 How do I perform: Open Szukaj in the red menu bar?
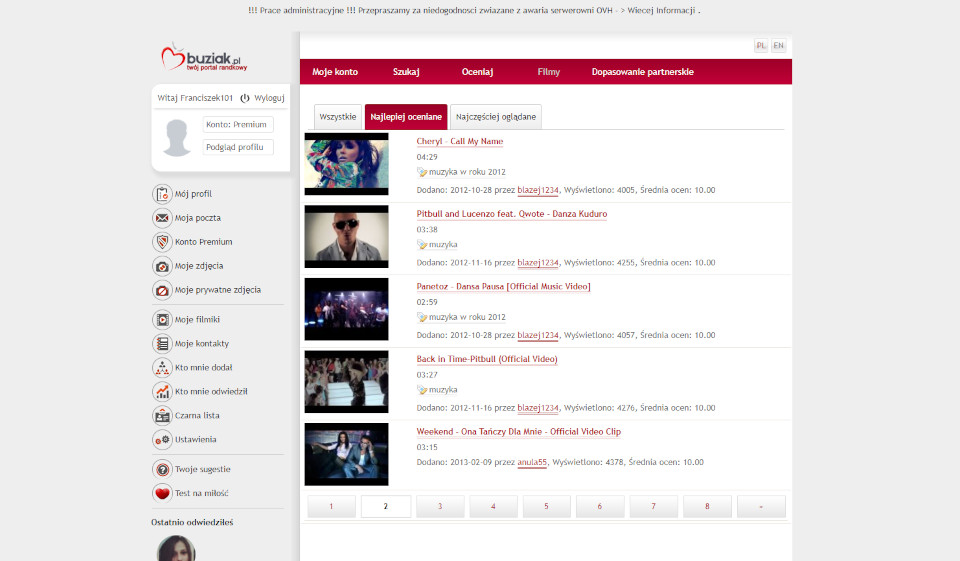pos(406,72)
